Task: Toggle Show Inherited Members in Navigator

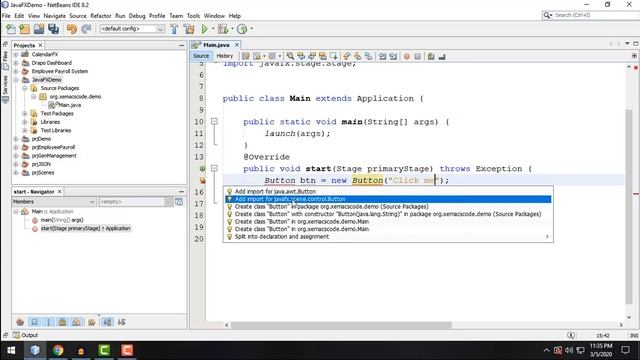Action: click(20, 322)
